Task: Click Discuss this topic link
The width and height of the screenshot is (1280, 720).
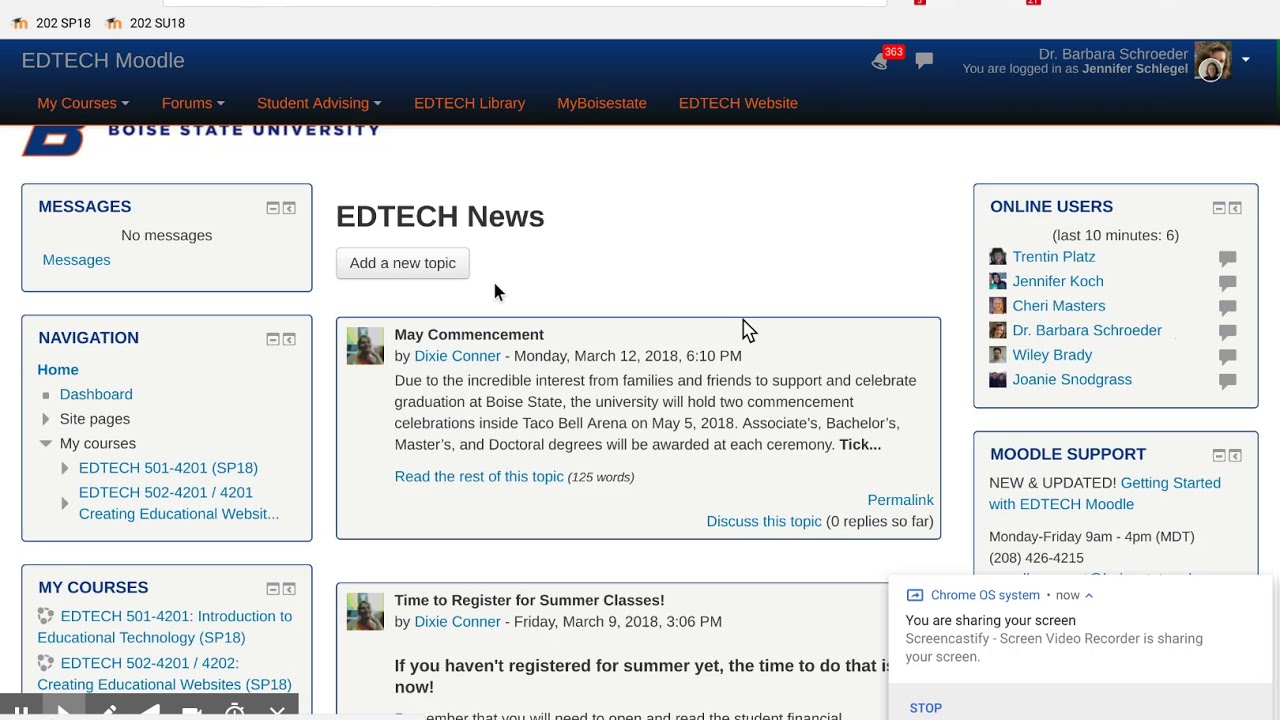Action: pyautogui.click(x=764, y=521)
